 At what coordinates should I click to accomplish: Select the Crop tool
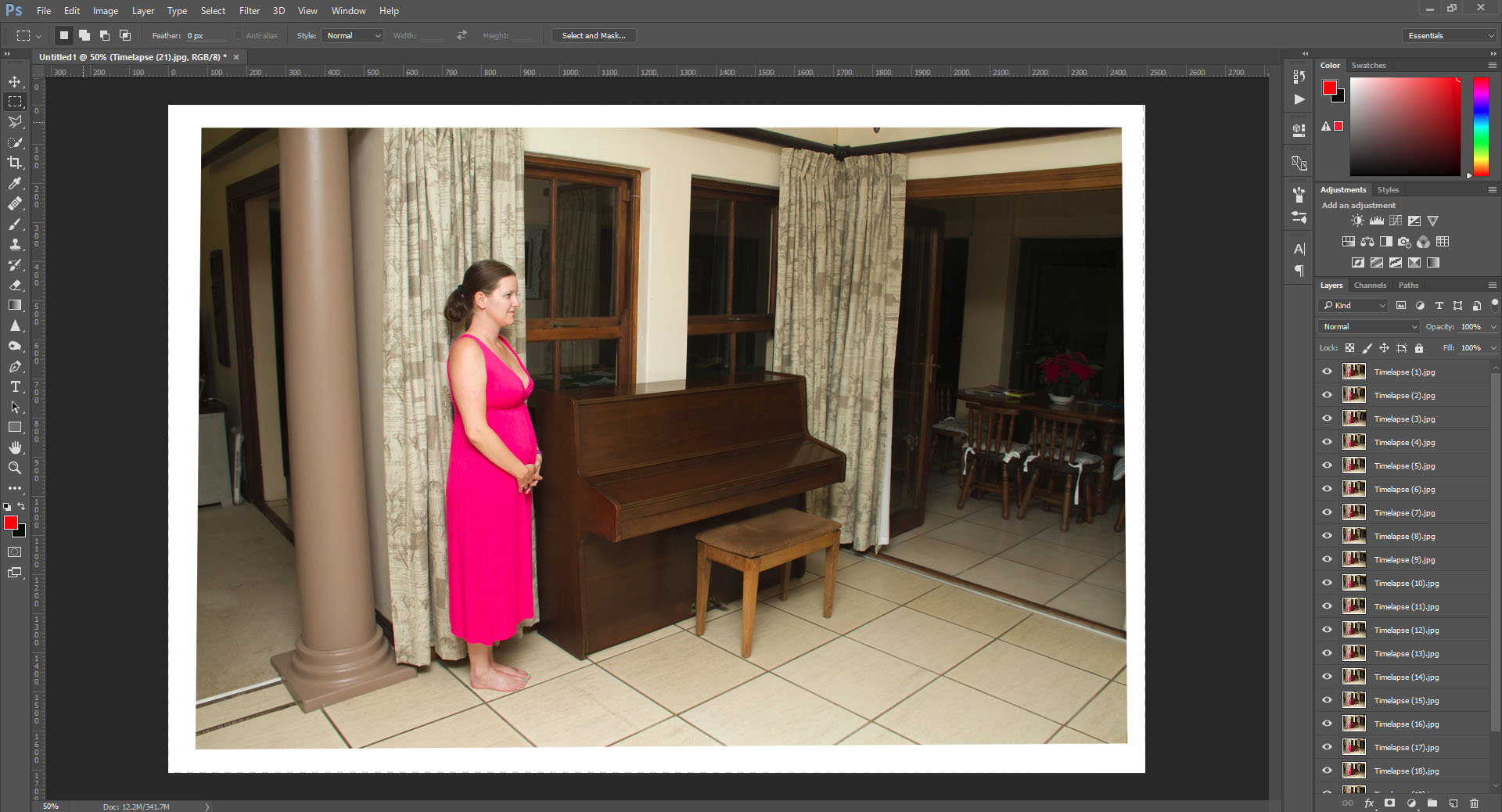[15, 163]
